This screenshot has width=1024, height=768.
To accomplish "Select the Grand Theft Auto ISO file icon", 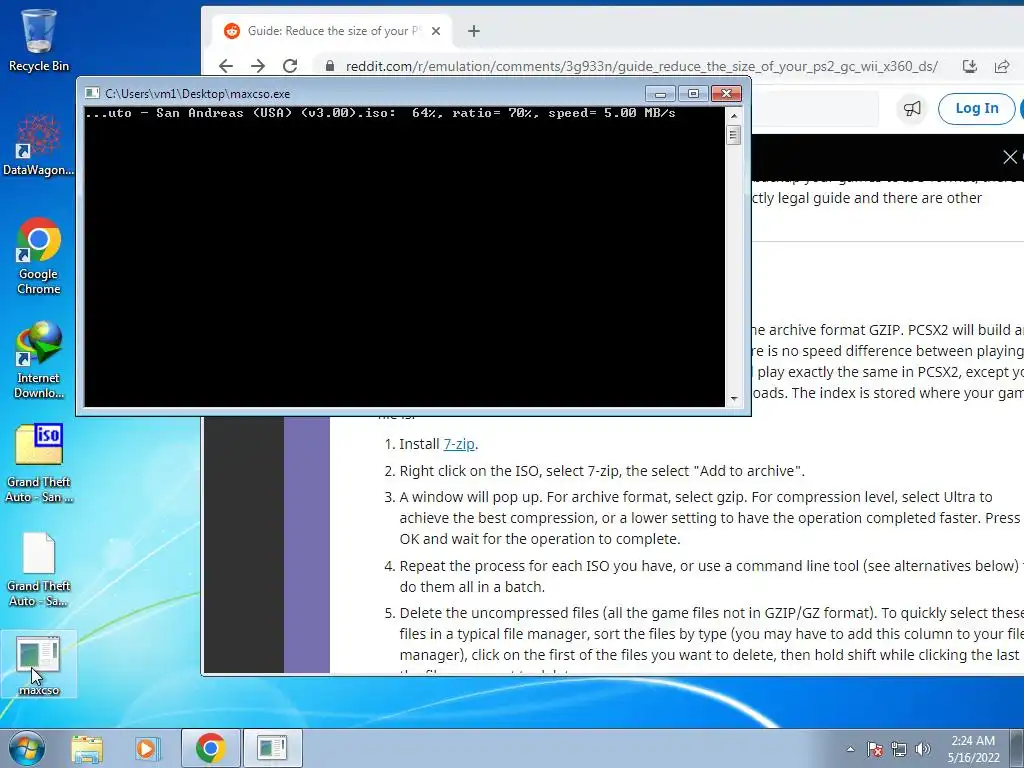I will [39, 464].
